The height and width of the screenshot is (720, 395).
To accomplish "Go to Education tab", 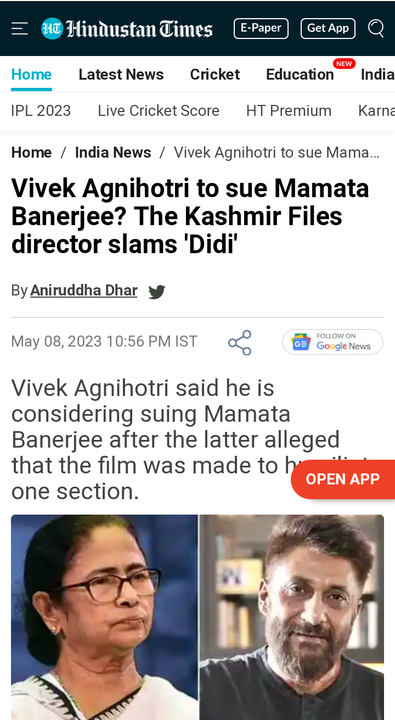I will click(x=300, y=74).
